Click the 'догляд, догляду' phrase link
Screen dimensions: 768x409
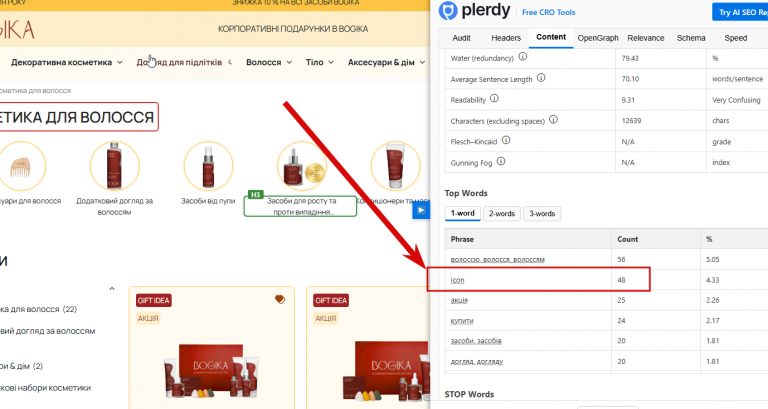[477, 361]
